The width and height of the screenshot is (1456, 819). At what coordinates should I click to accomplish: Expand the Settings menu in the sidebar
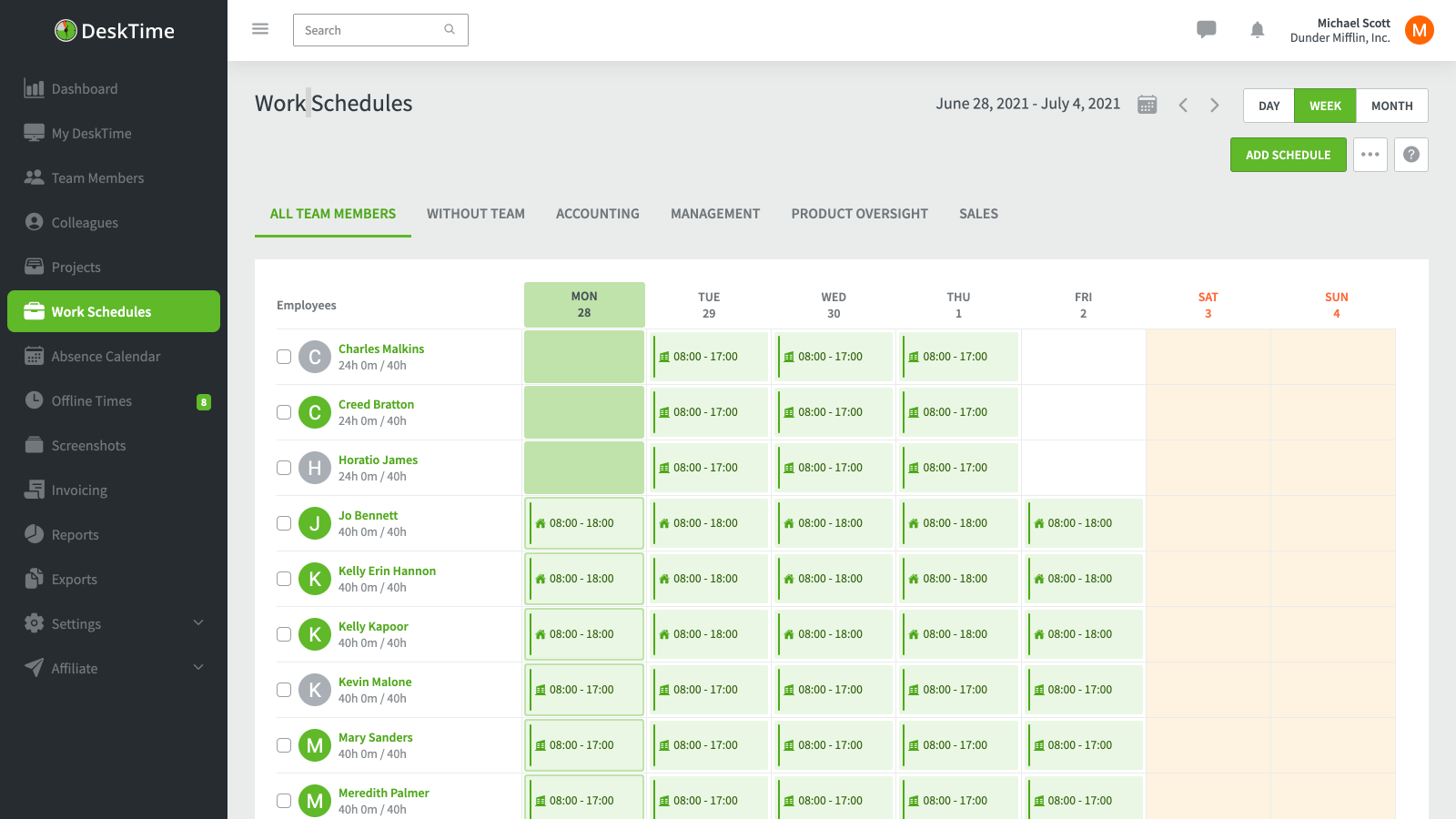(x=76, y=623)
